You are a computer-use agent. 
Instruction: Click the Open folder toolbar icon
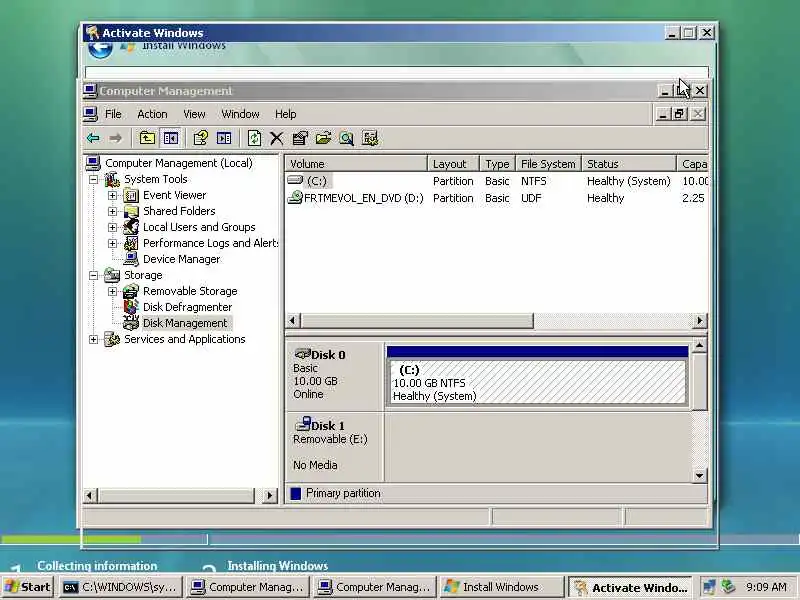(323, 138)
